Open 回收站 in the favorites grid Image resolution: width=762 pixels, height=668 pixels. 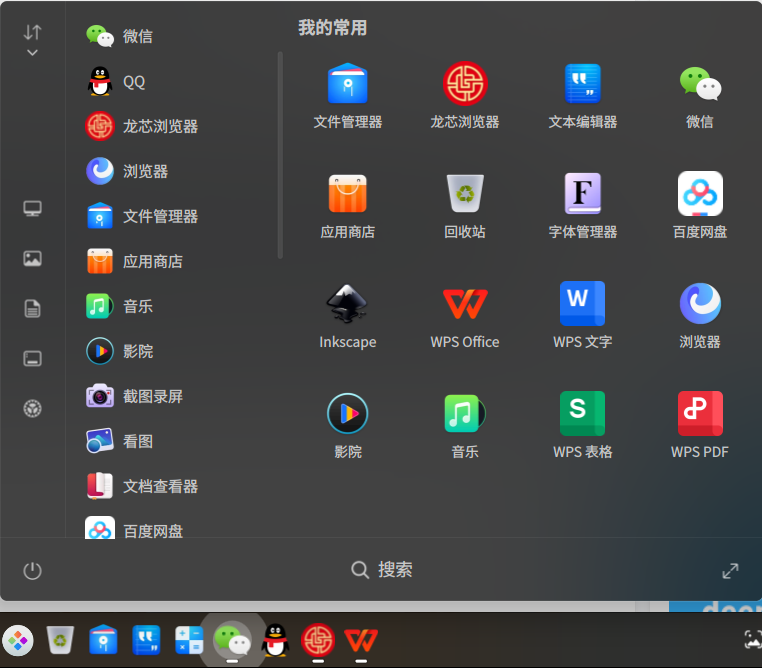[465, 206]
